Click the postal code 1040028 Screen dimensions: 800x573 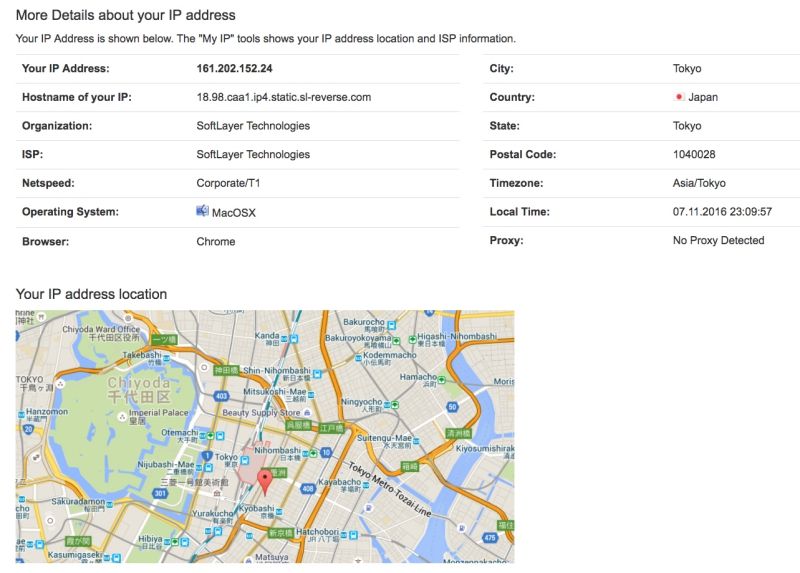pyautogui.click(x=694, y=154)
